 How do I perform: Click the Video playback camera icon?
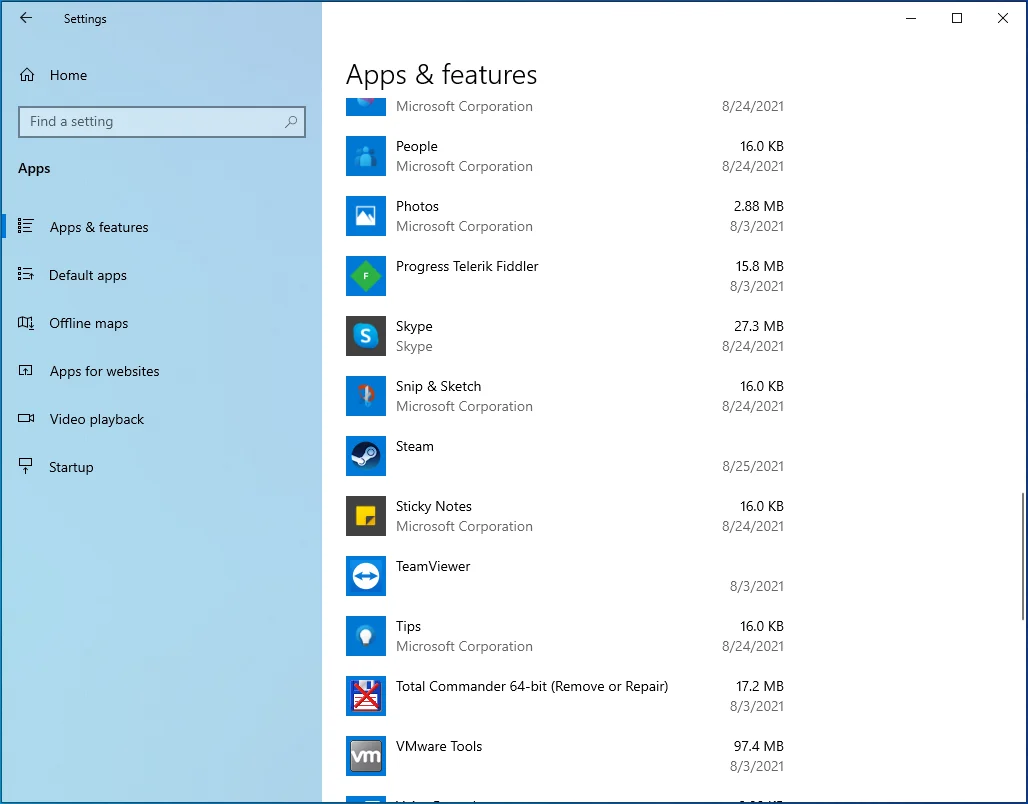[26, 418]
